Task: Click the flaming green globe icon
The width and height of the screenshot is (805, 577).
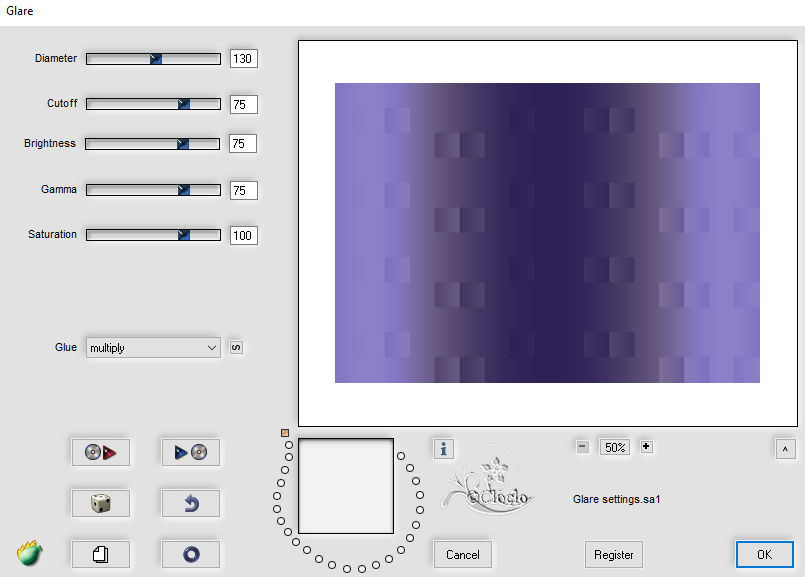Action: [29, 553]
